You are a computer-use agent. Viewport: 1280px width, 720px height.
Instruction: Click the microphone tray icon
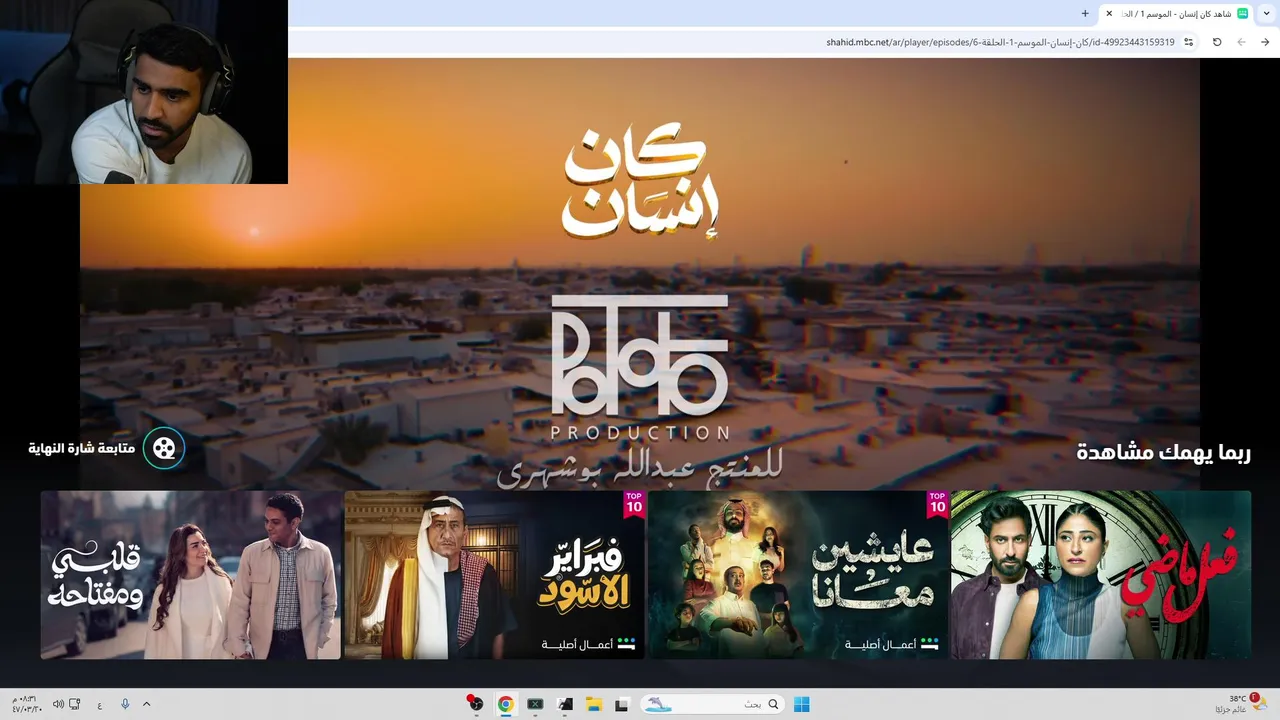point(125,704)
